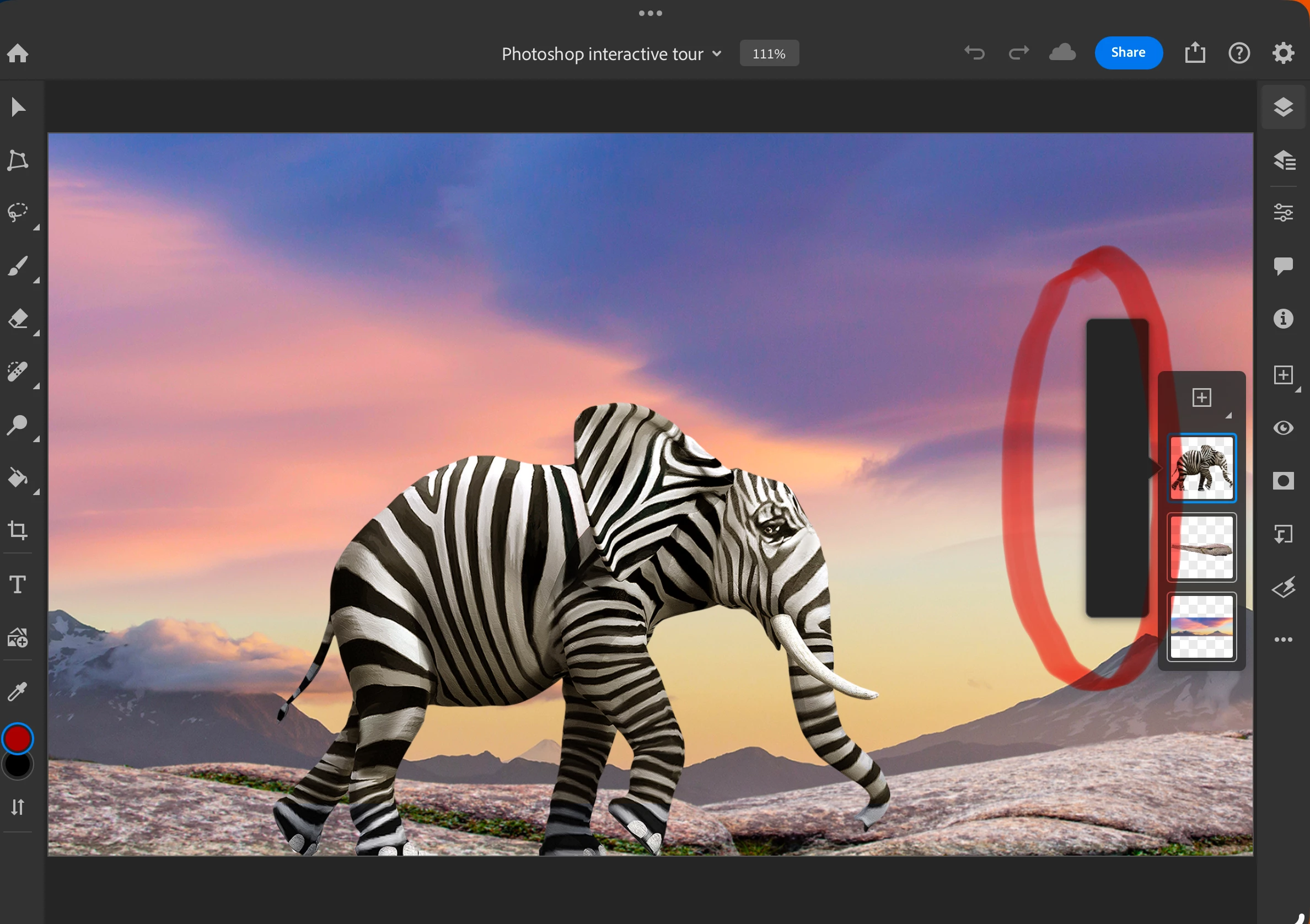Select the Type tool
Viewport: 1310px width, 924px height.
click(18, 584)
